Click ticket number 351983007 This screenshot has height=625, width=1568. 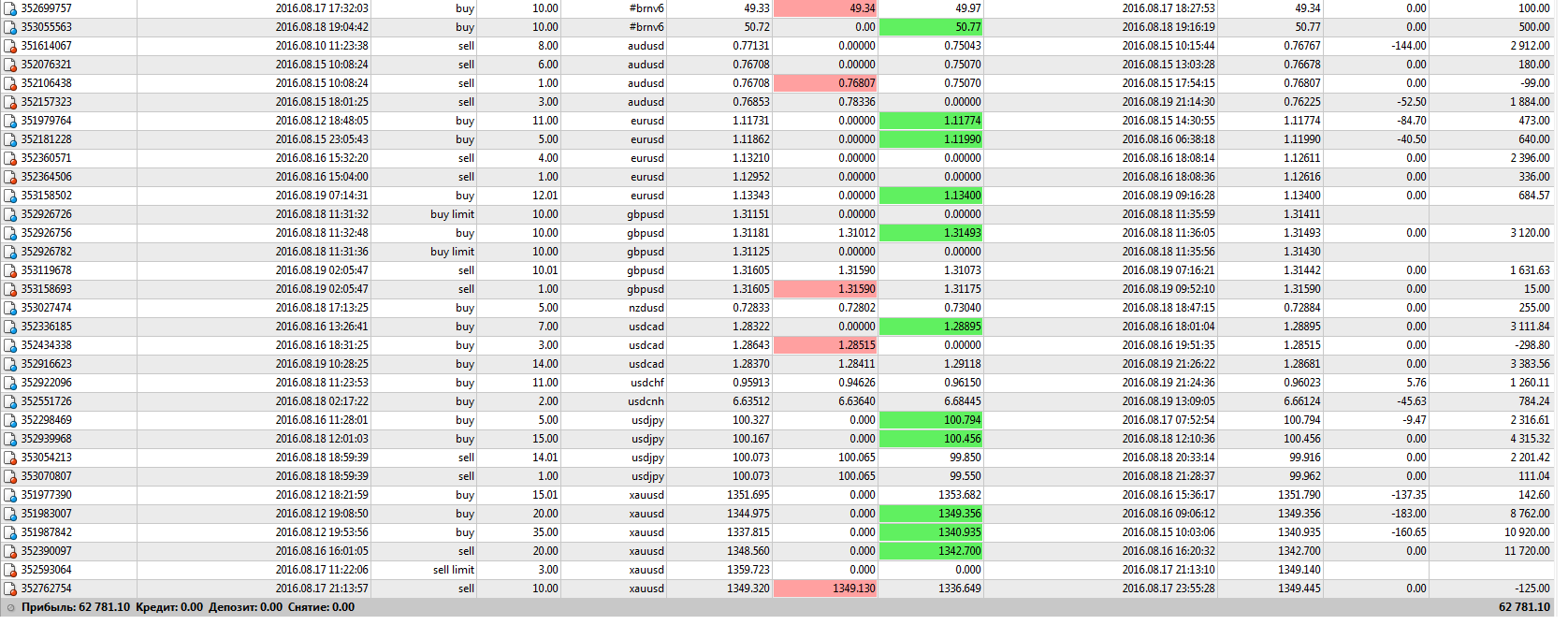(47, 514)
